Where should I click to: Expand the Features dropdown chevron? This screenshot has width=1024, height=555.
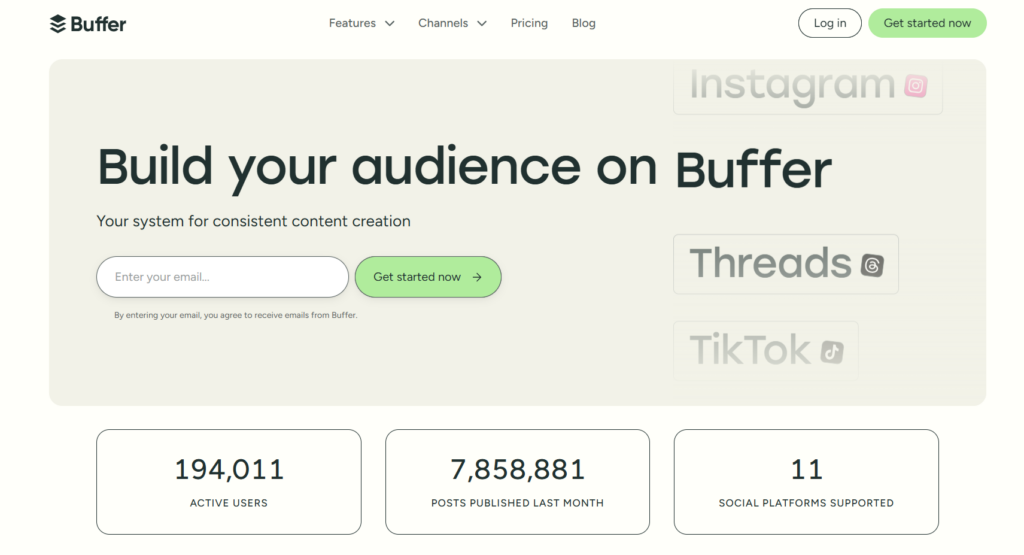(x=390, y=24)
